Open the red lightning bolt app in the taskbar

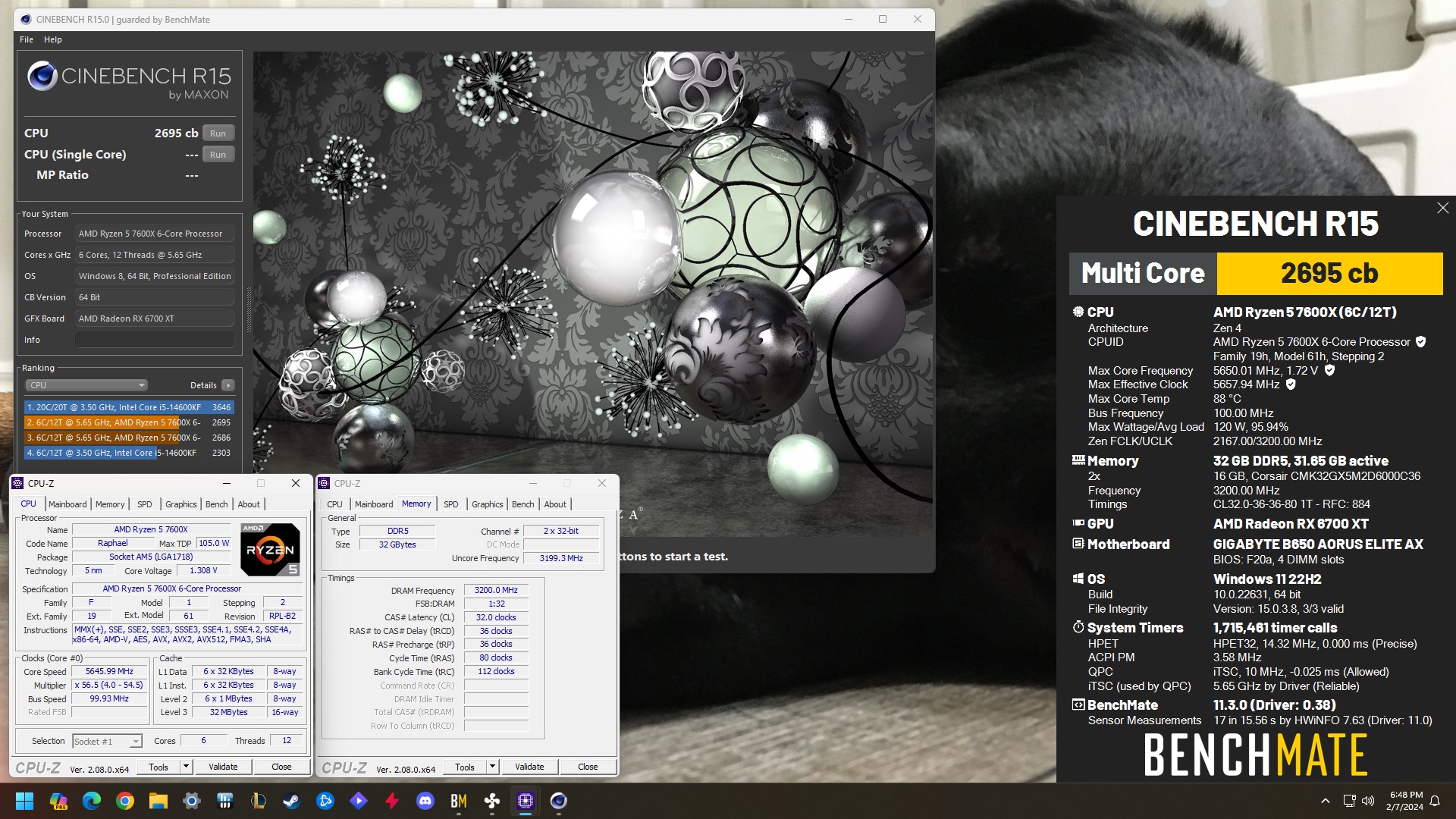[x=392, y=801]
